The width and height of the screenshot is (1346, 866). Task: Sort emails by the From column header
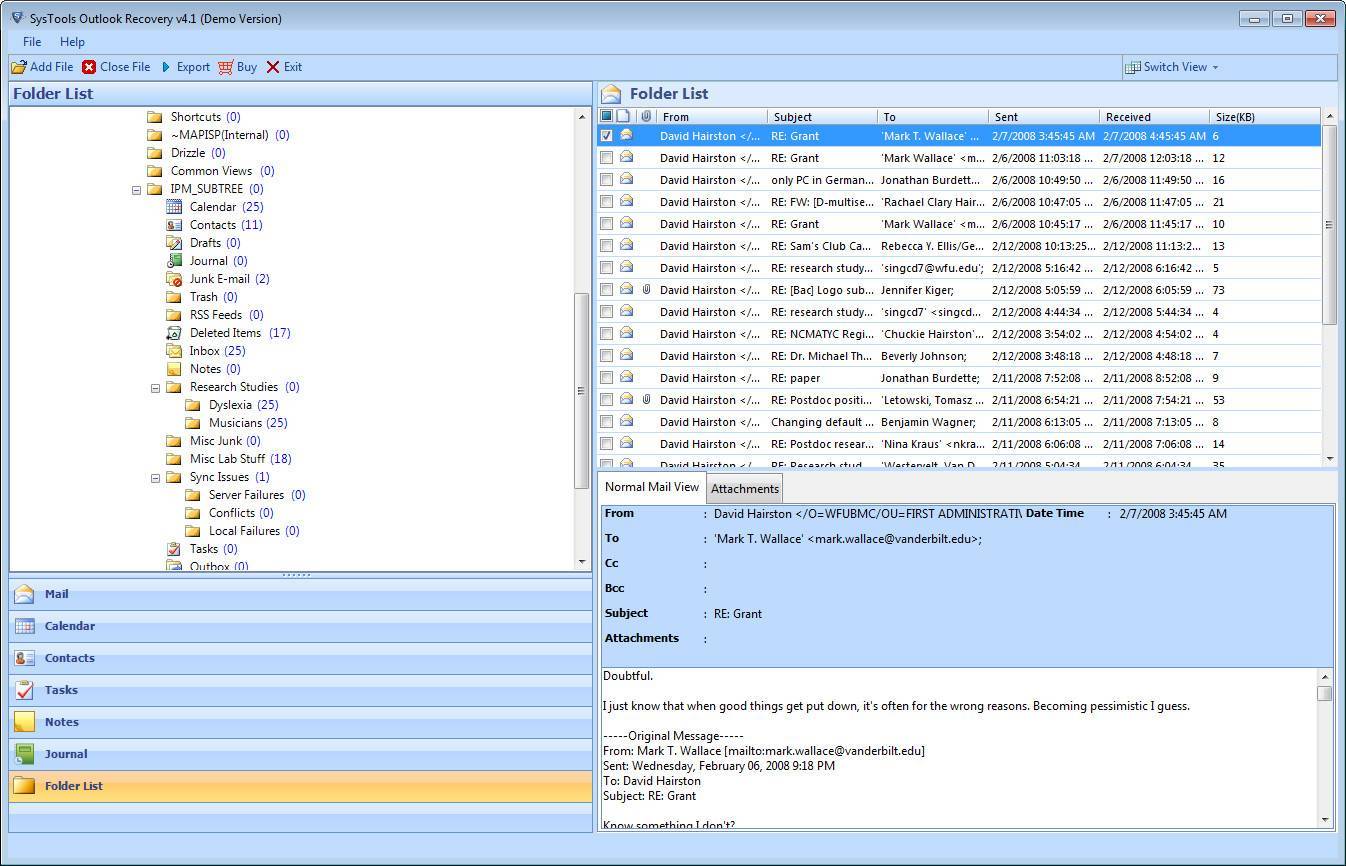tap(713, 116)
